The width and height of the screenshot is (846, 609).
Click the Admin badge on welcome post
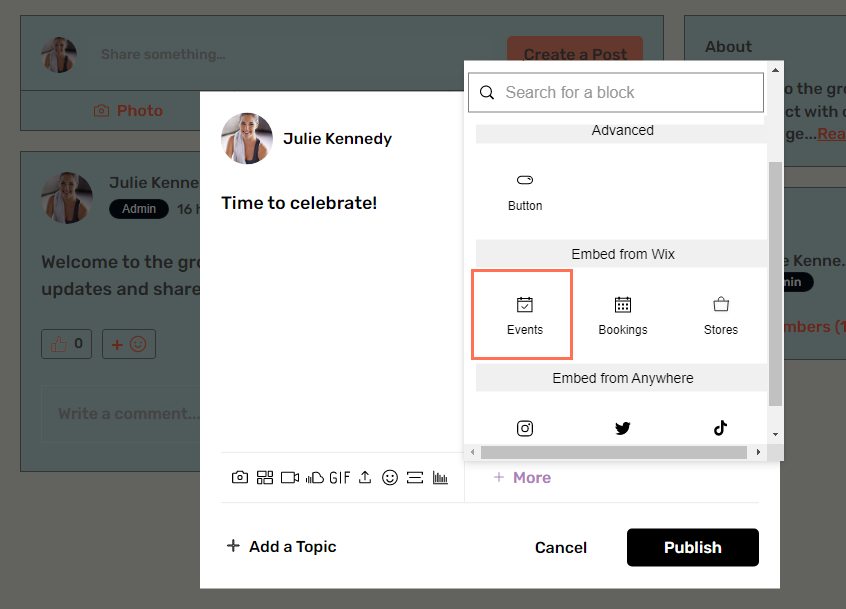click(139, 209)
